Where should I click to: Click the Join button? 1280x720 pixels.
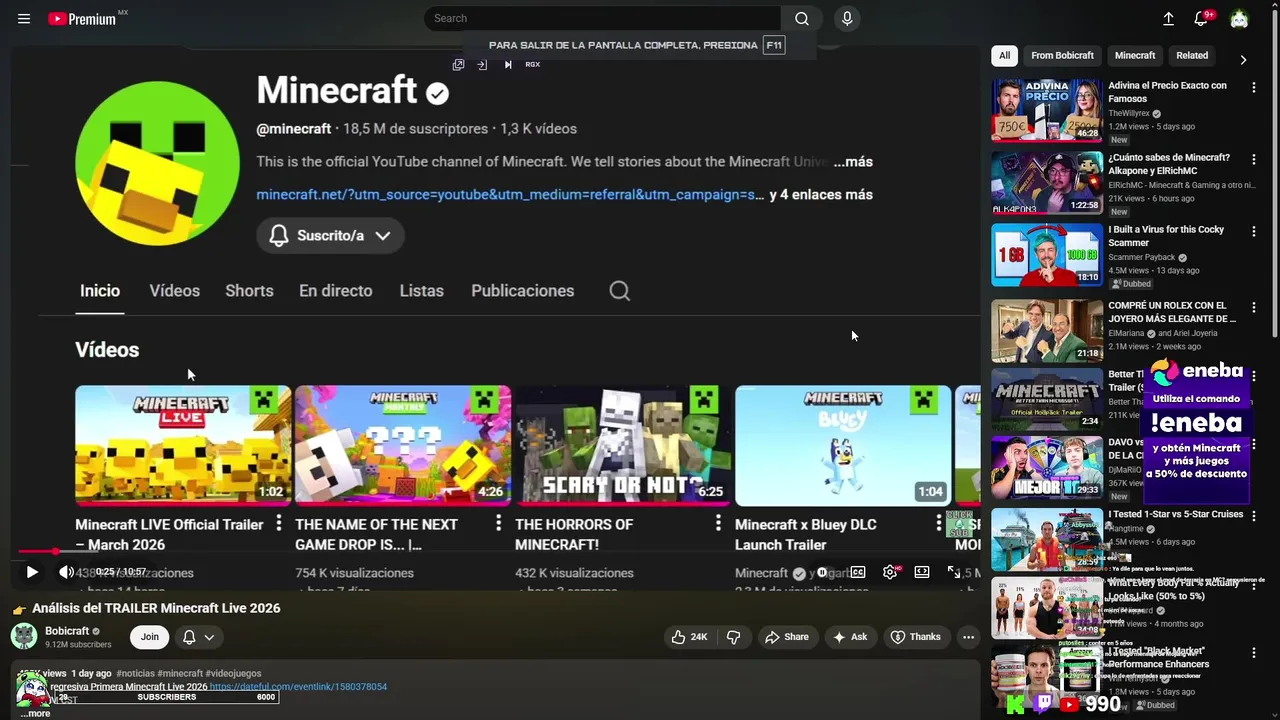(x=149, y=637)
